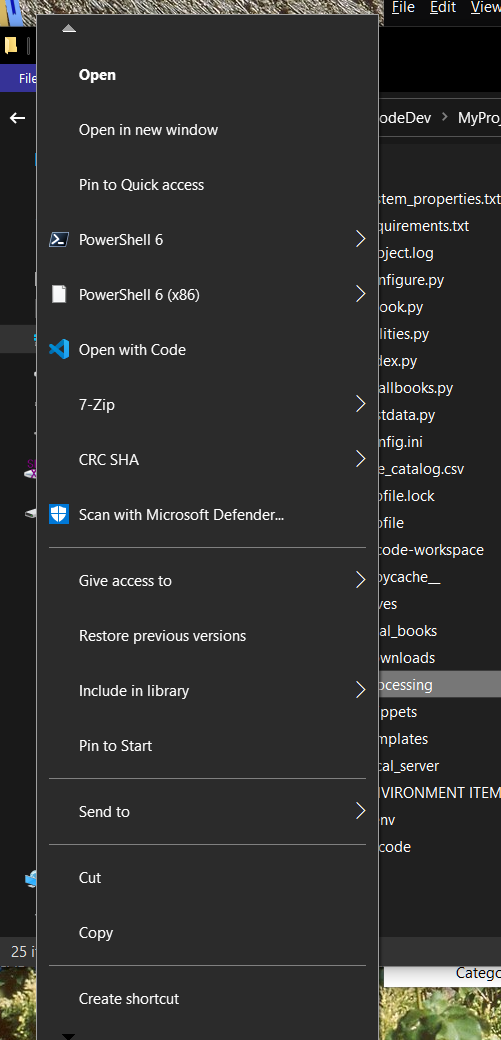
Task: Select the configure.py file
Action: 411,280
